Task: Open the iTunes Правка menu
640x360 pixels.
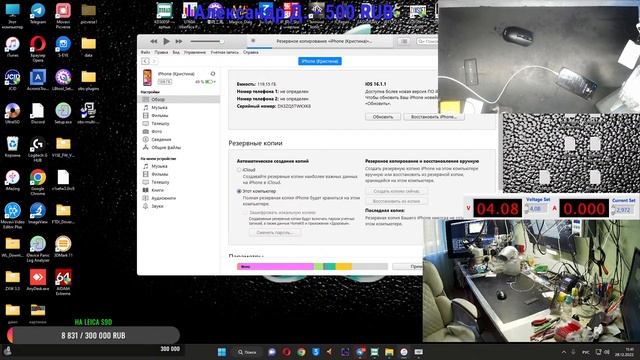Action: [x=161, y=52]
